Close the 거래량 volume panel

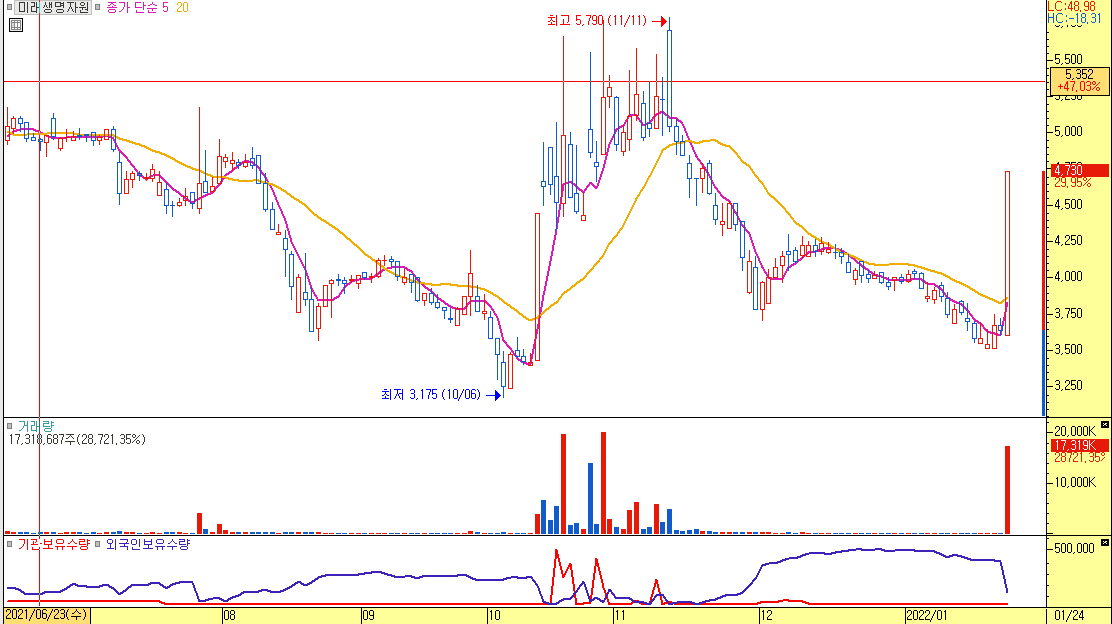1104,425
